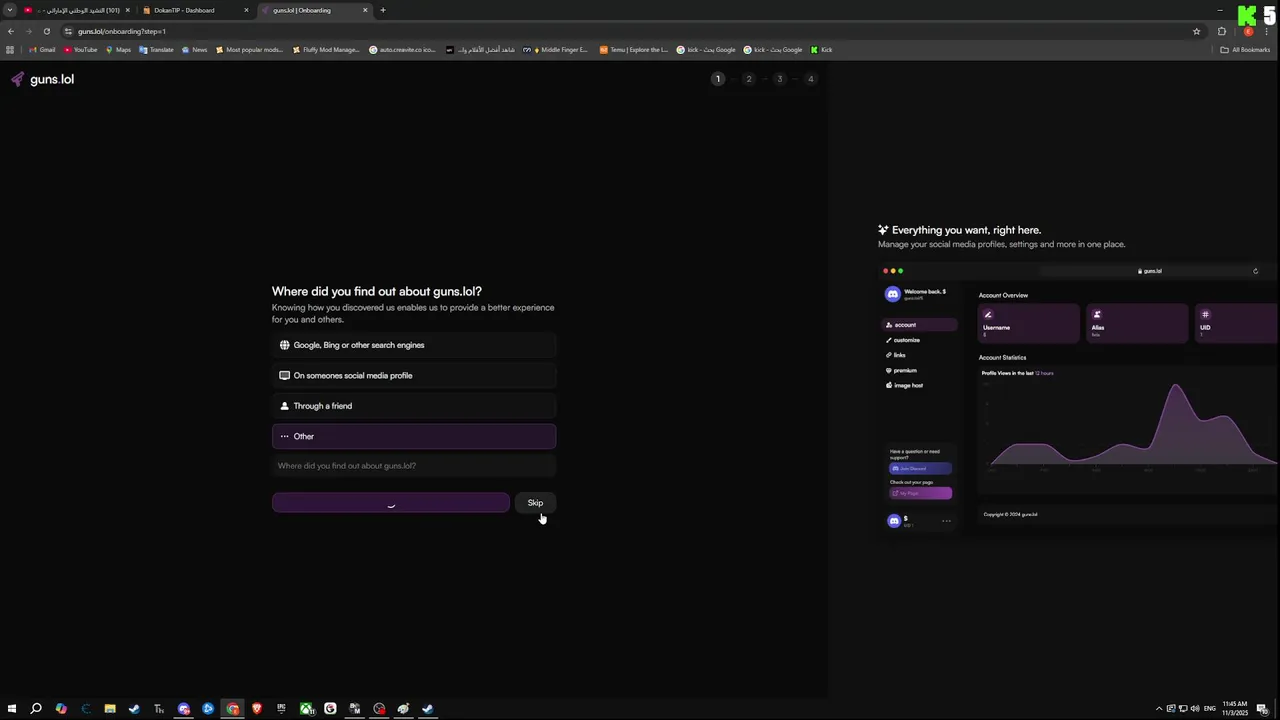The height and width of the screenshot is (720, 1280).
Task: Open the All Bookmarks folder
Action: click(x=1245, y=50)
